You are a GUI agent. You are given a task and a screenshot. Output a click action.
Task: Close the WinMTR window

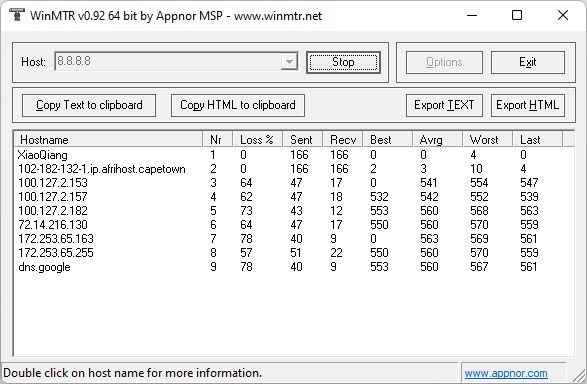(x=563, y=15)
